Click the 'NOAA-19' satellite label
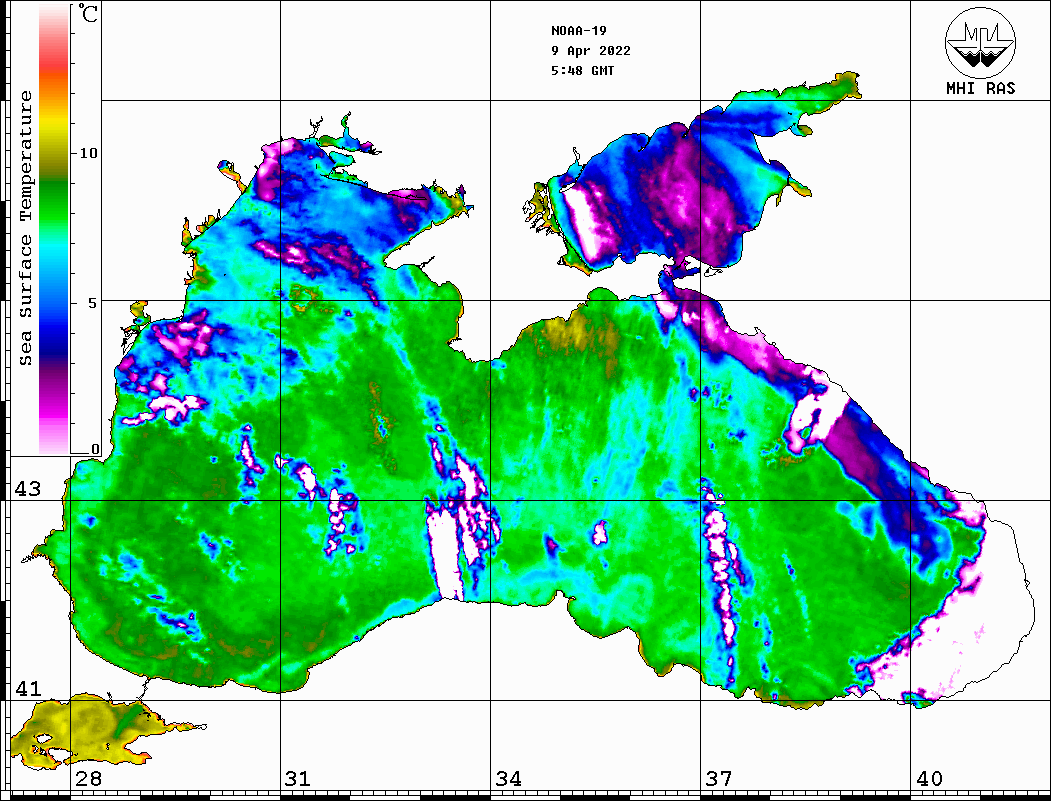 tap(578, 31)
